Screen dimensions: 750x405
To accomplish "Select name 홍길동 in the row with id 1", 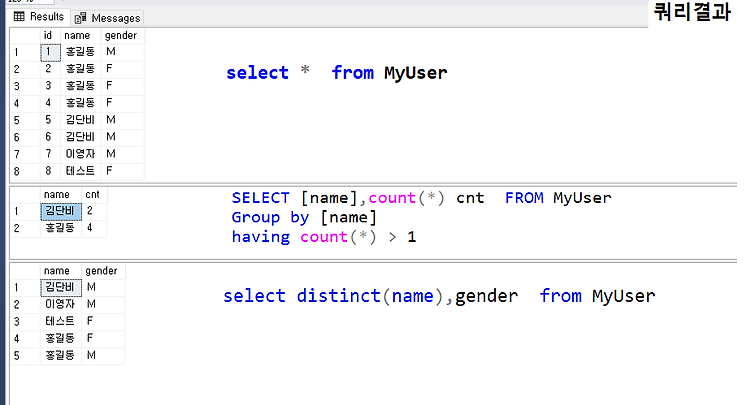I will tap(81, 52).
